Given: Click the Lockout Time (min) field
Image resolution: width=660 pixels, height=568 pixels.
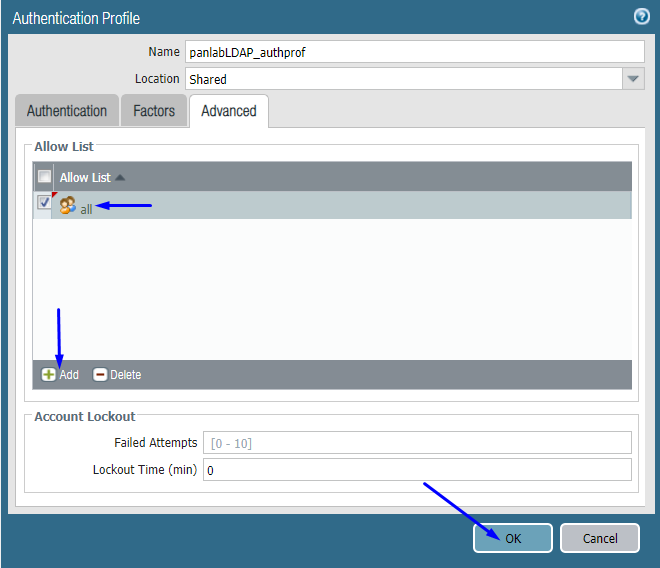Looking at the screenshot, I should (417, 469).
